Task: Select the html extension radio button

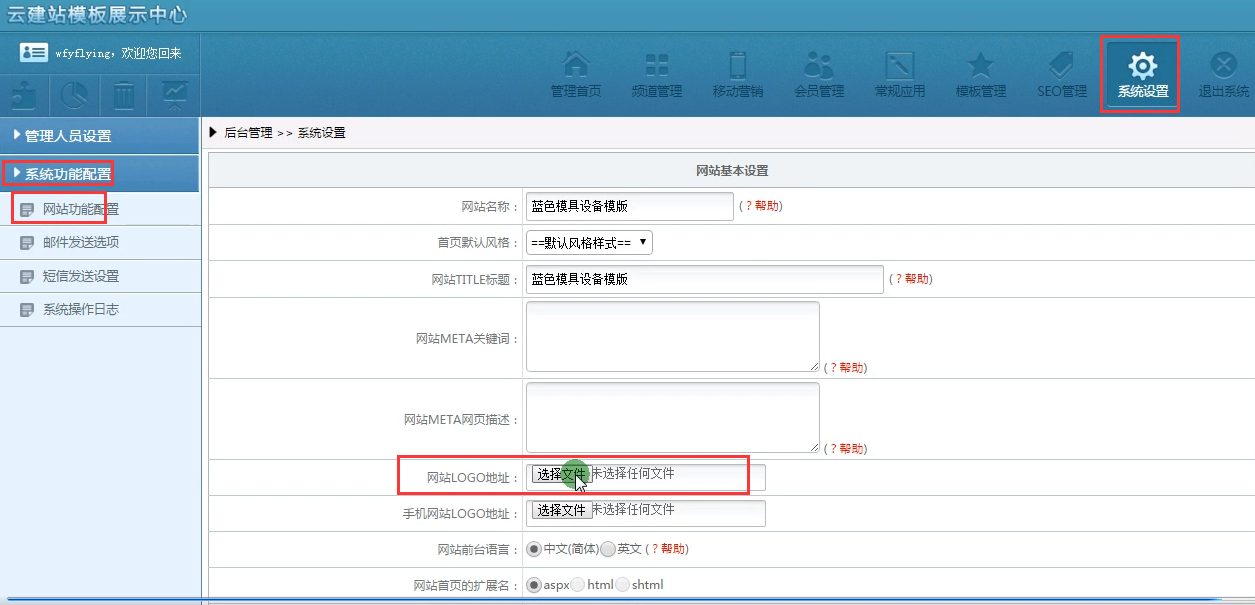Action: pyautogui.click(x=578, y=585)
